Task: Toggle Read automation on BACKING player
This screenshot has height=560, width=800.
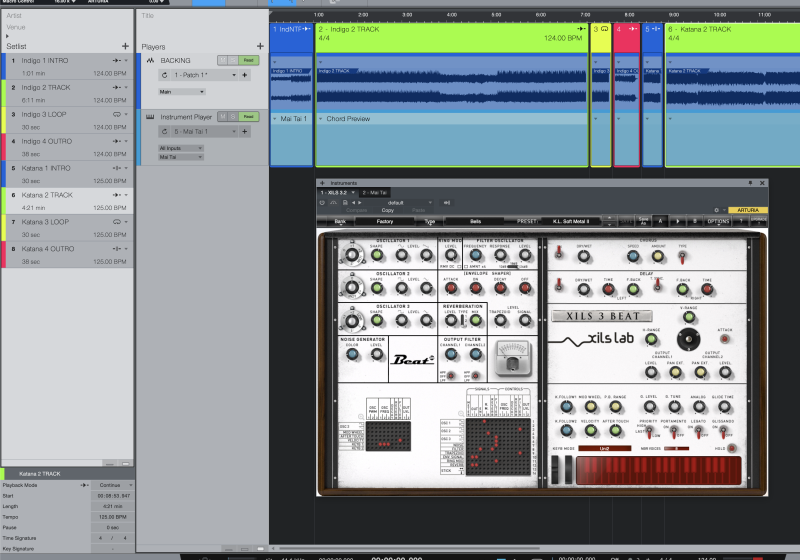Action: pyautogui.click(x=250, y=61)
